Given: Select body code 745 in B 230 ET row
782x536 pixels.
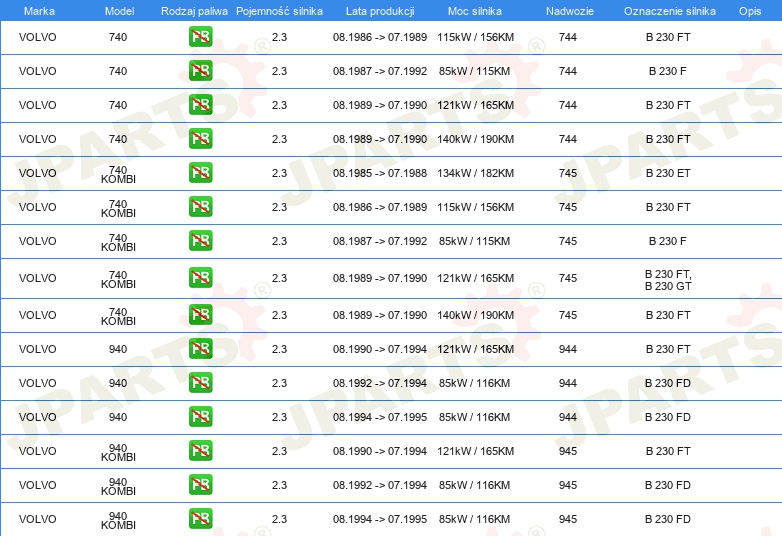Looking at the screenshot, I should 568,173.
